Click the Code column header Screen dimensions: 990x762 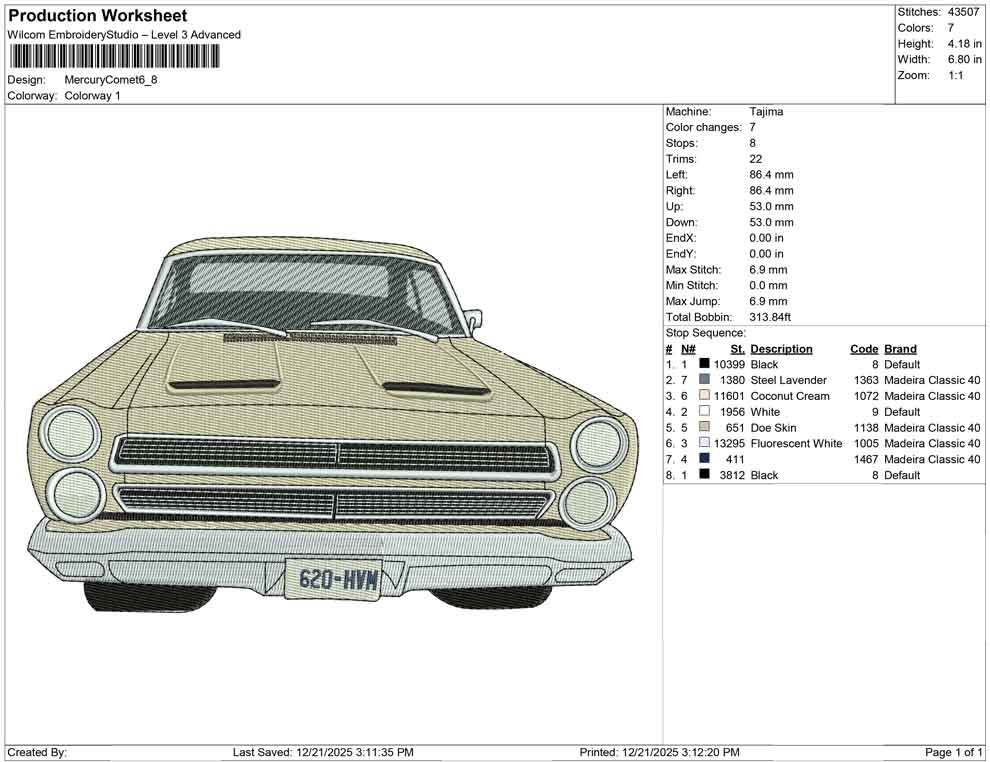864,349
